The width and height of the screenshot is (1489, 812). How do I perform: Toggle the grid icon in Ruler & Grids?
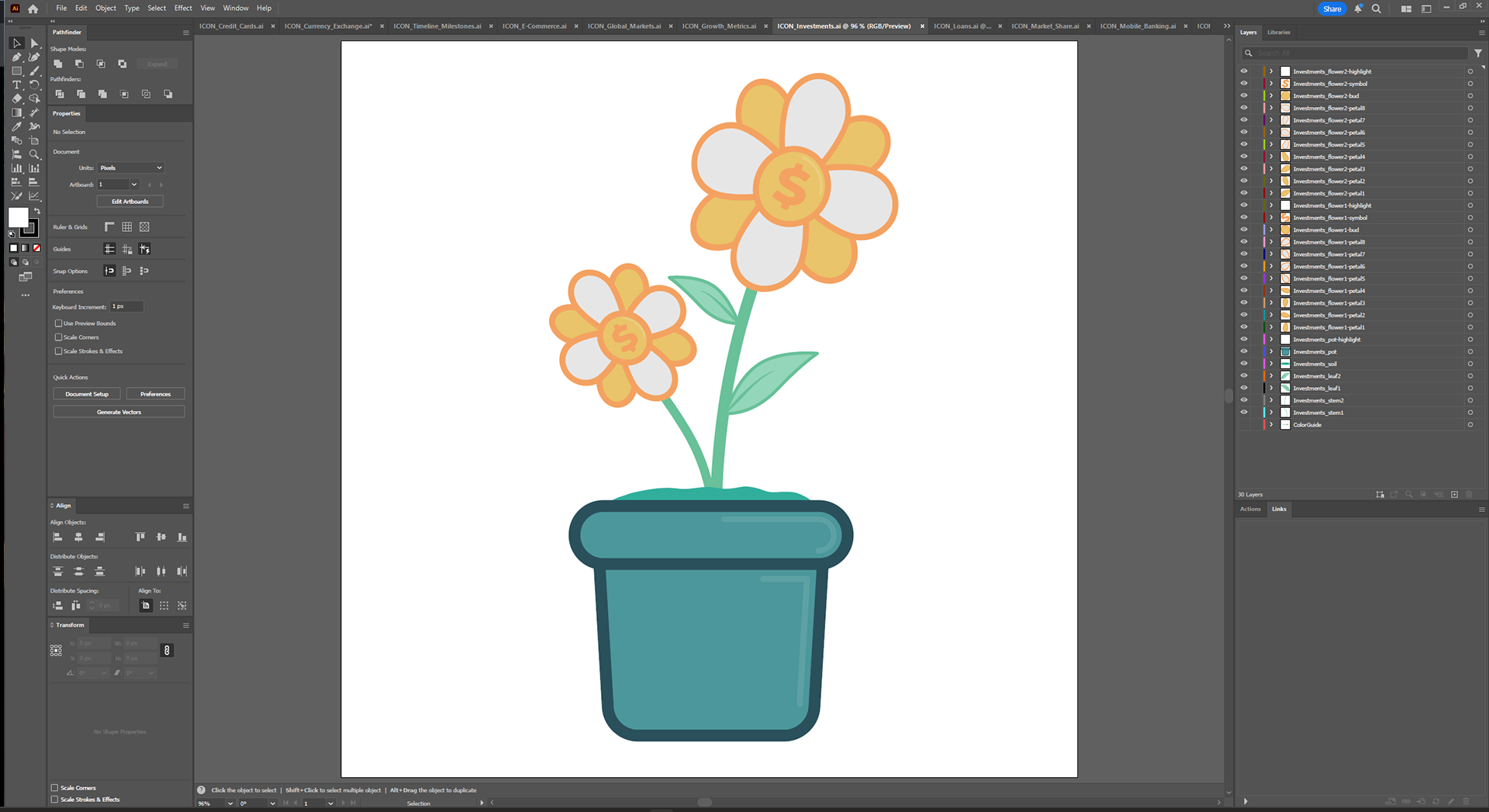[x=126, y=227]
